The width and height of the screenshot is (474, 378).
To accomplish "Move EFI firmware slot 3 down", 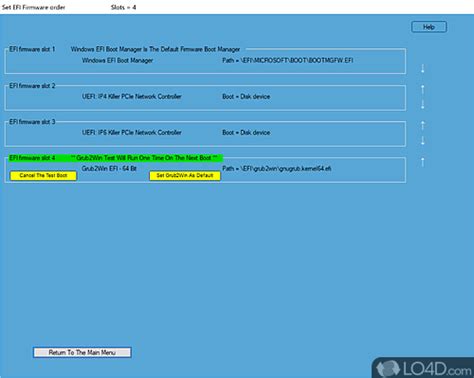I will tap(423, 141).
